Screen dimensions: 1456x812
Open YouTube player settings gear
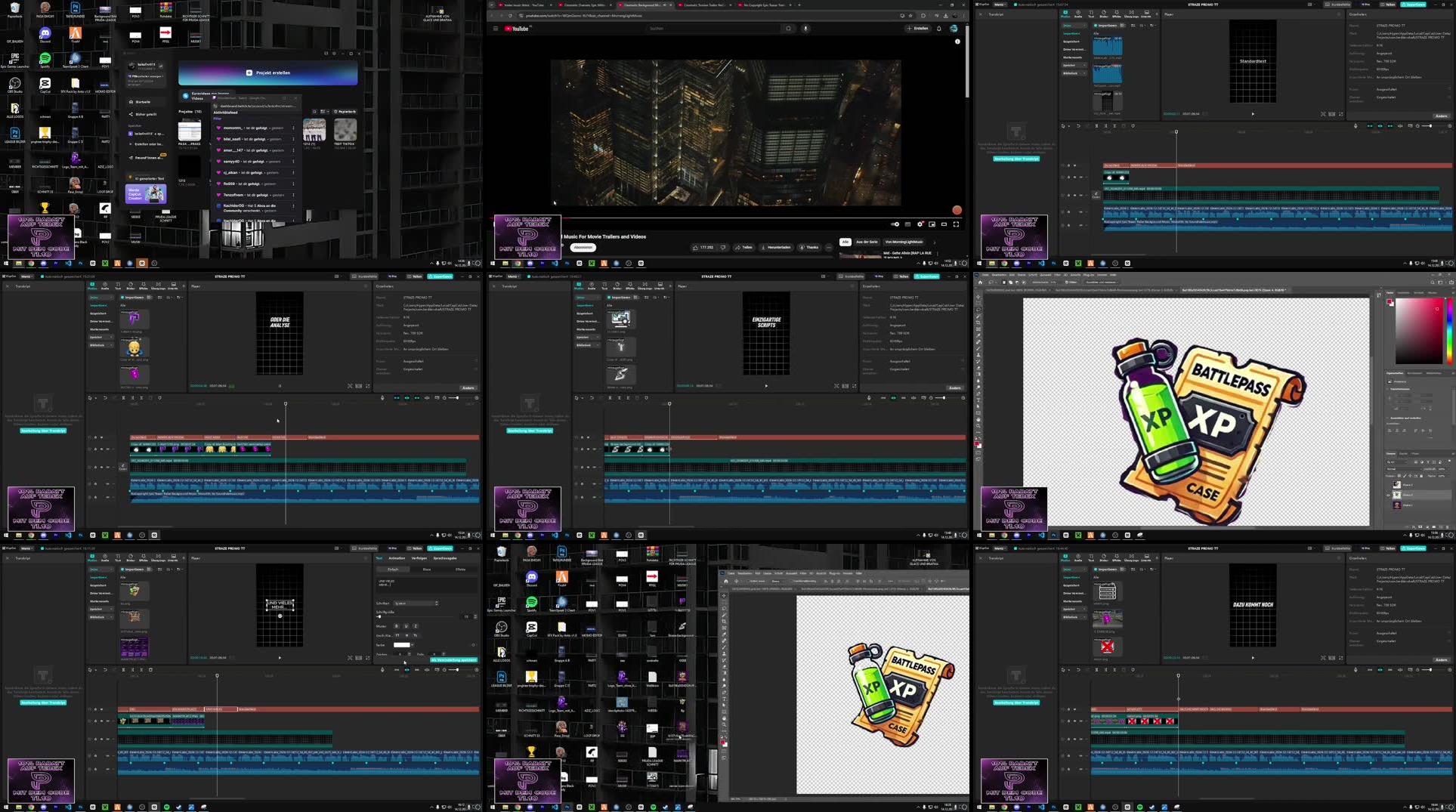(920, 224)
